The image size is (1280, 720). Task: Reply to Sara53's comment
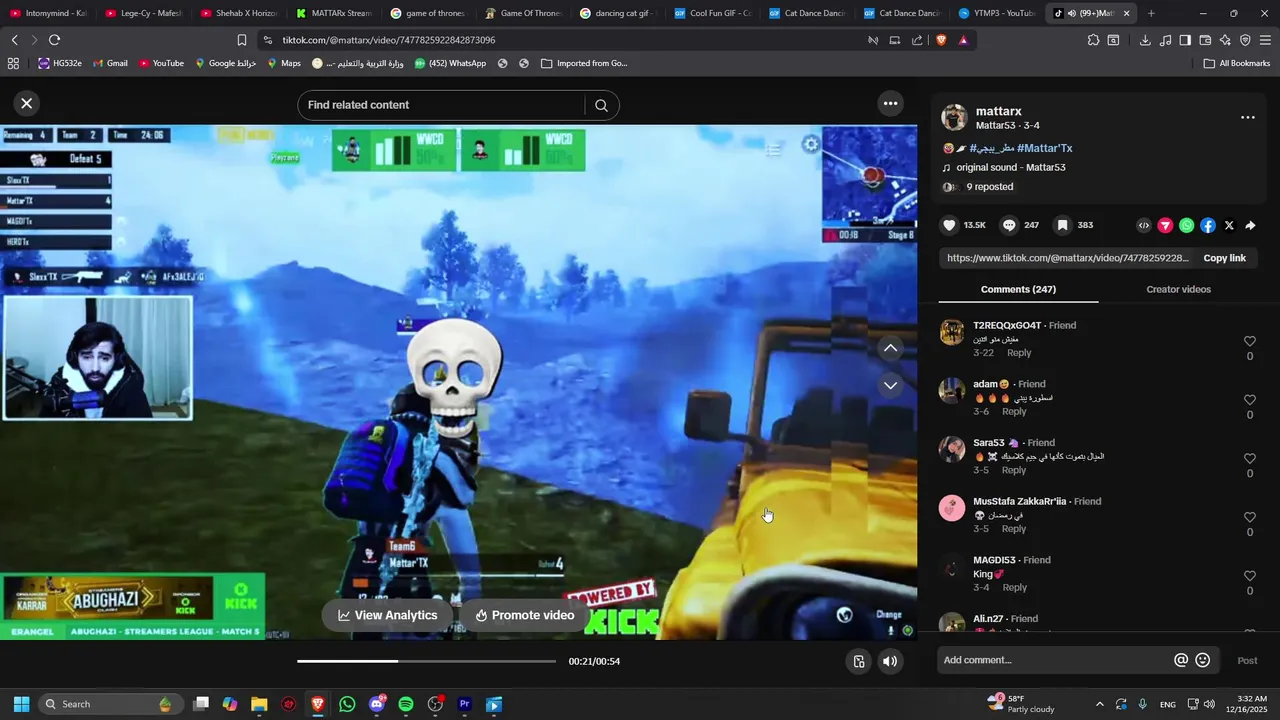coord(1014,470)
